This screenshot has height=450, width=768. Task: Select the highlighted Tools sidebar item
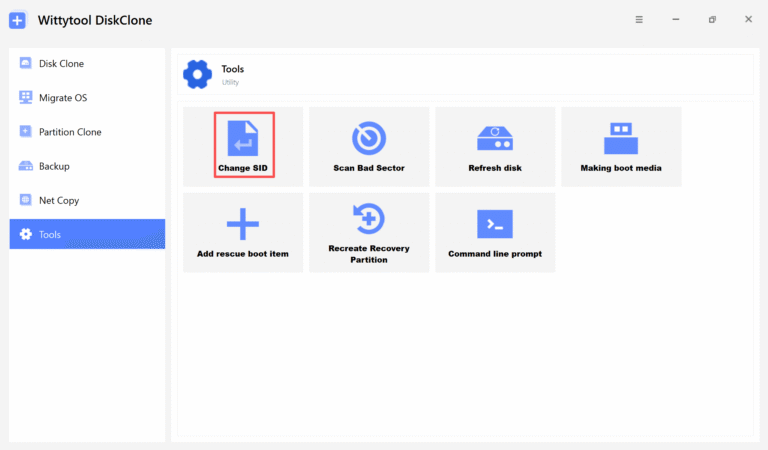(x=87, y=234)
